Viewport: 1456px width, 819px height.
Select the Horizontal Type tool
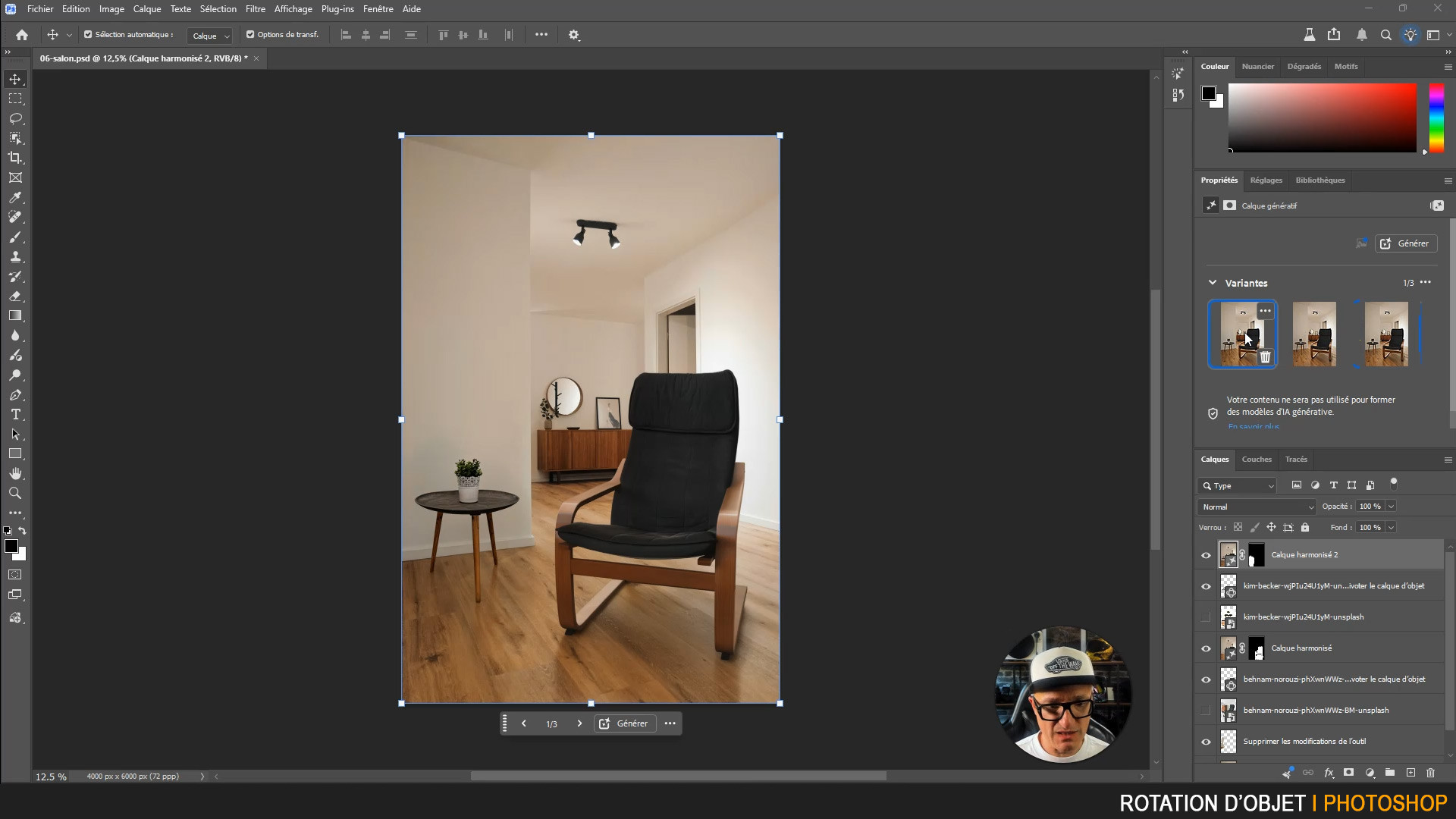pyautogui.click(x=15, y=415)
